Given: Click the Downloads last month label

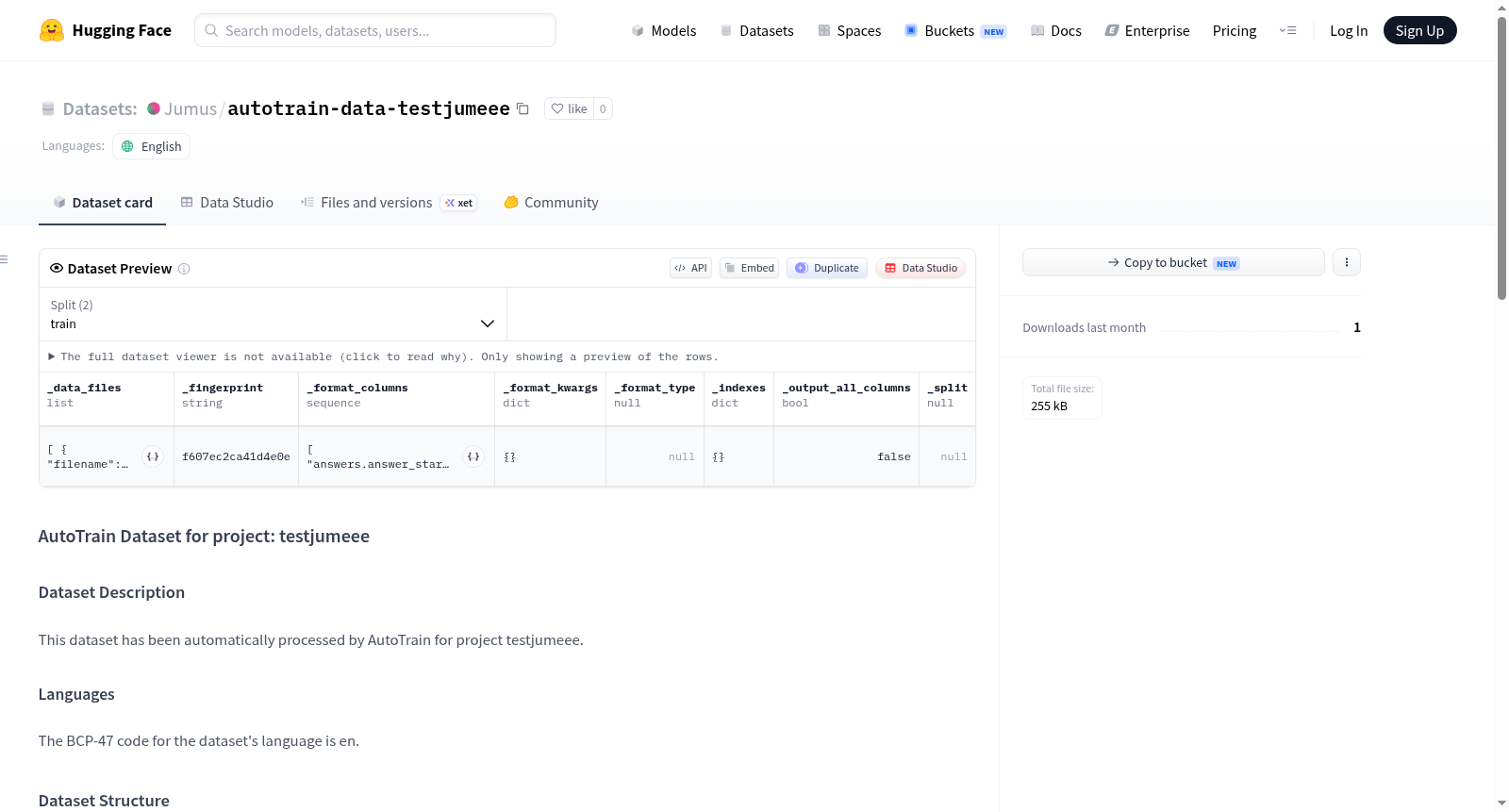Looking at the screenshot, I should [1085, 327].
